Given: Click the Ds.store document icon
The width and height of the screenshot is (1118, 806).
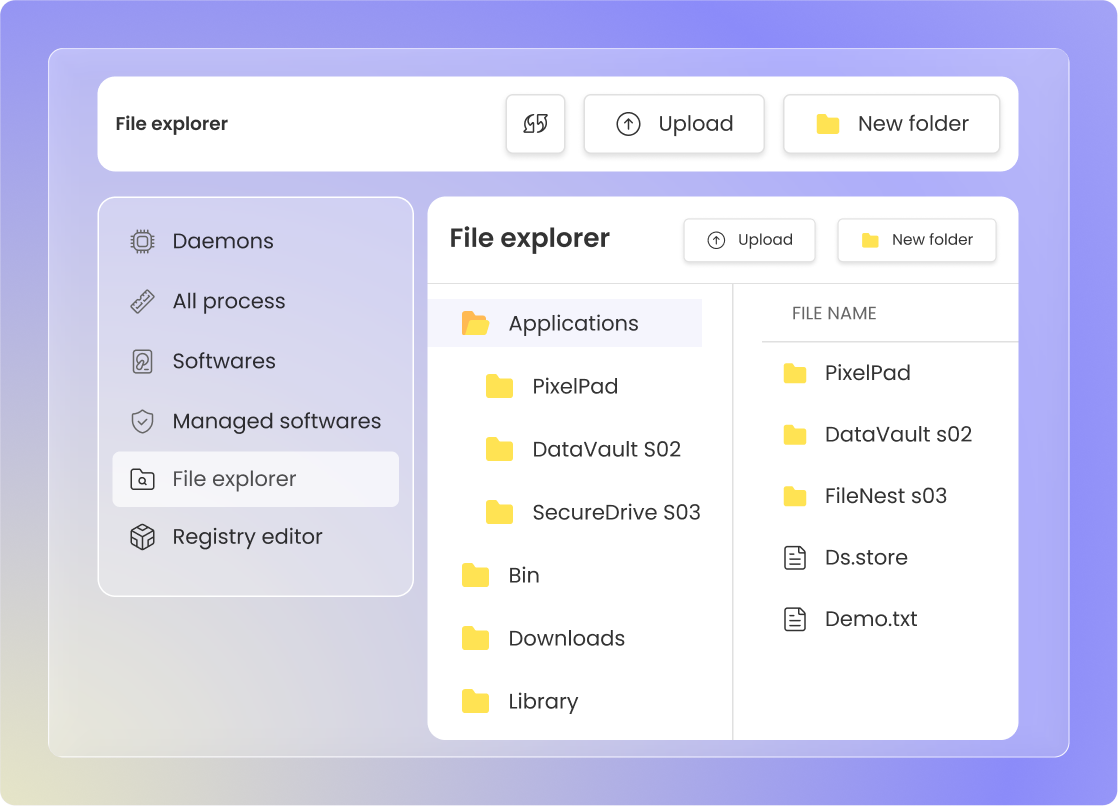Looking at the screenshot, I should tap(794, 557).
